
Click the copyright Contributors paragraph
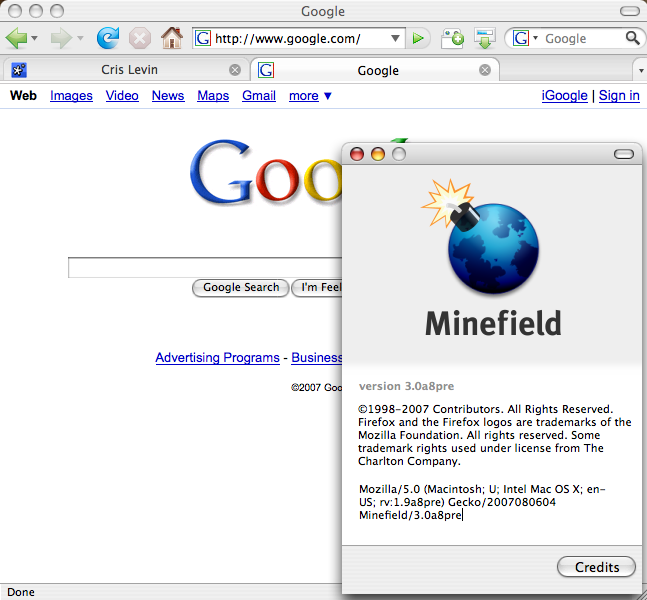[x=494, y=435]
